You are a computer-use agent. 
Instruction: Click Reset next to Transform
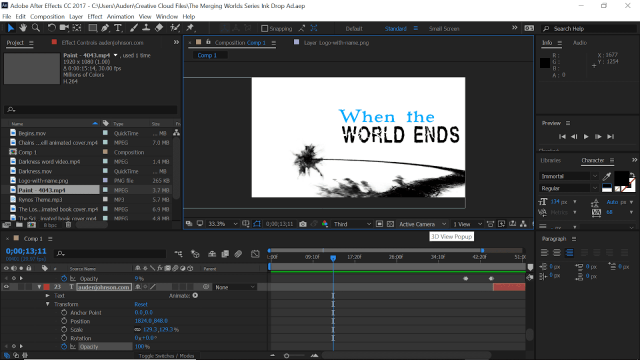coord(141,304)
